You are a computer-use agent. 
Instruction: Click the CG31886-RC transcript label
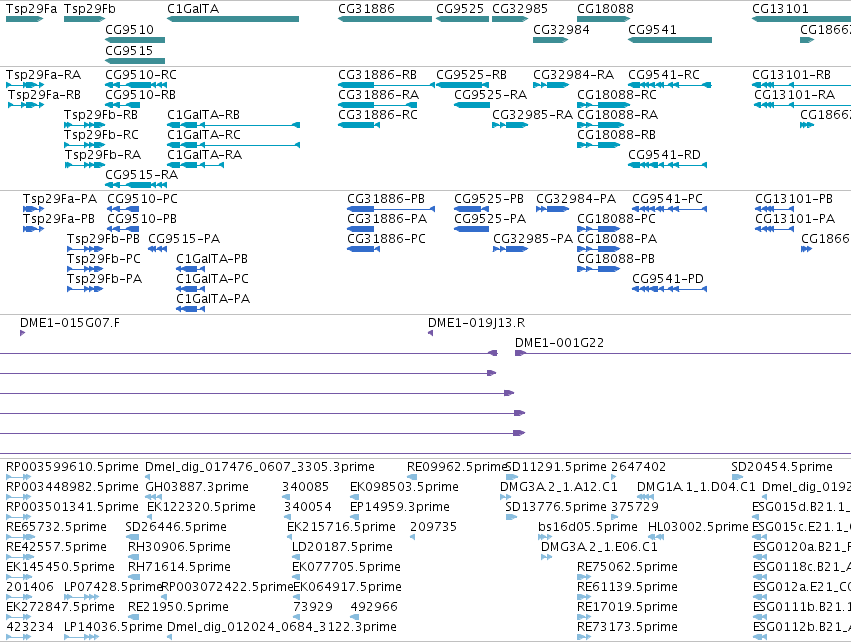pos(378,115)
